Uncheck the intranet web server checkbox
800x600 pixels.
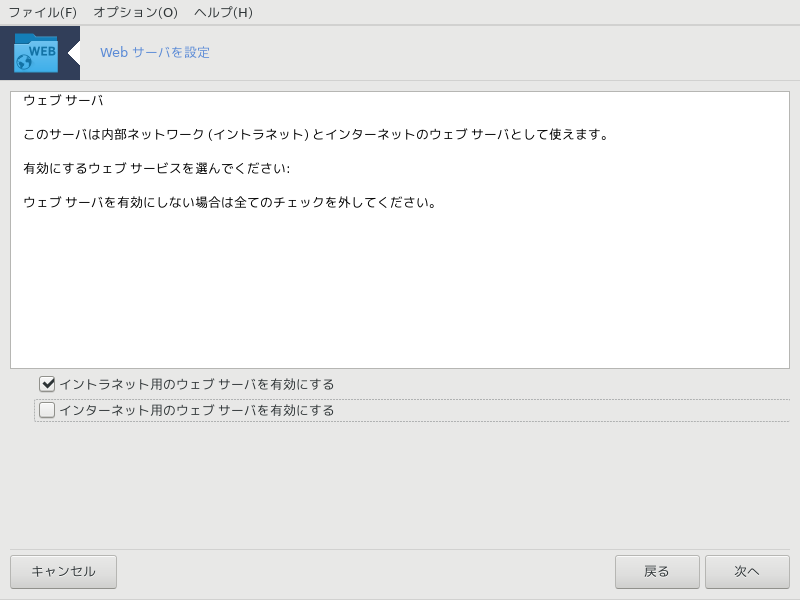47,384
